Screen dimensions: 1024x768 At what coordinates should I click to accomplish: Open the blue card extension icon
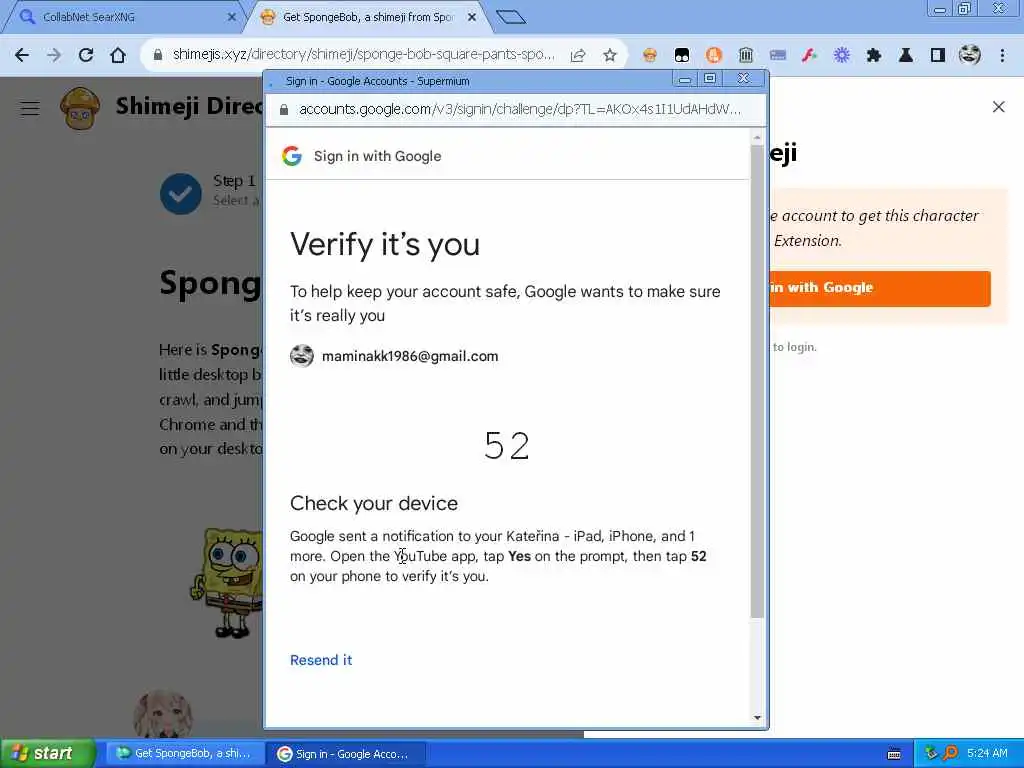[778, 56]
